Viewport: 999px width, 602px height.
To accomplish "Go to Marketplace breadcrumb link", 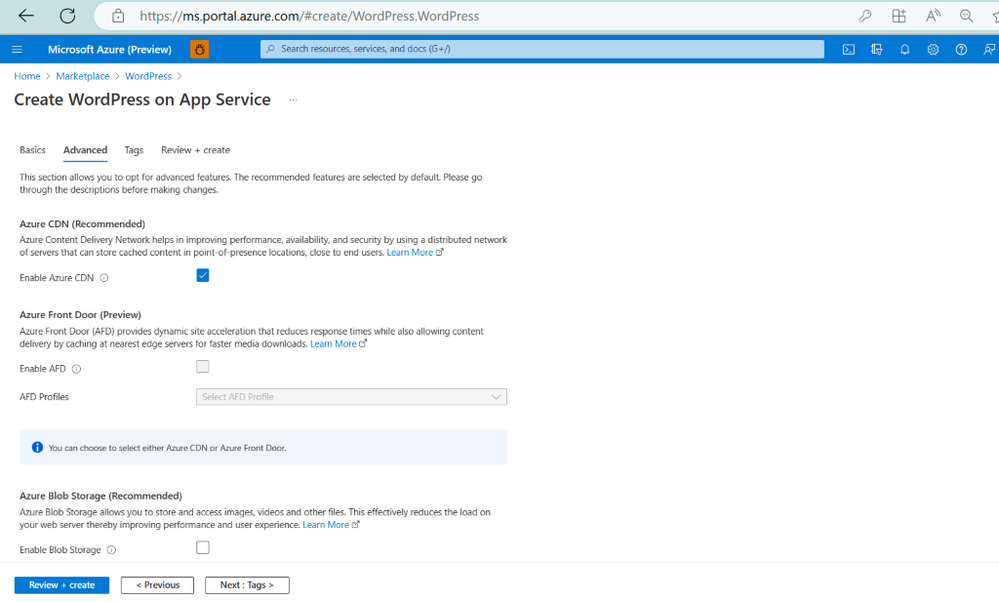I will pyautogui.click(x=83, y=76).
